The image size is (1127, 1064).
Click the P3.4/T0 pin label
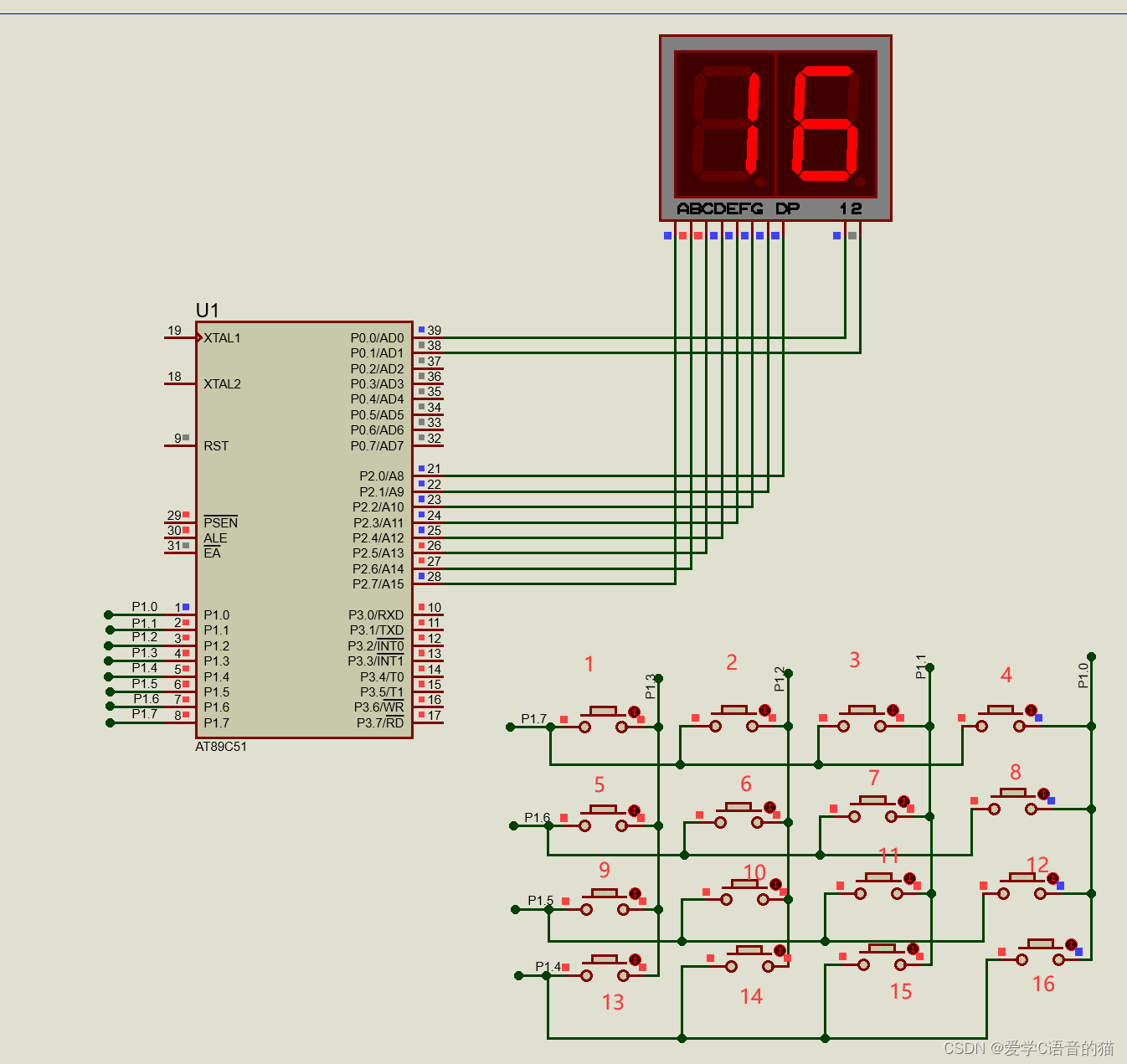[x=382, y=677]
